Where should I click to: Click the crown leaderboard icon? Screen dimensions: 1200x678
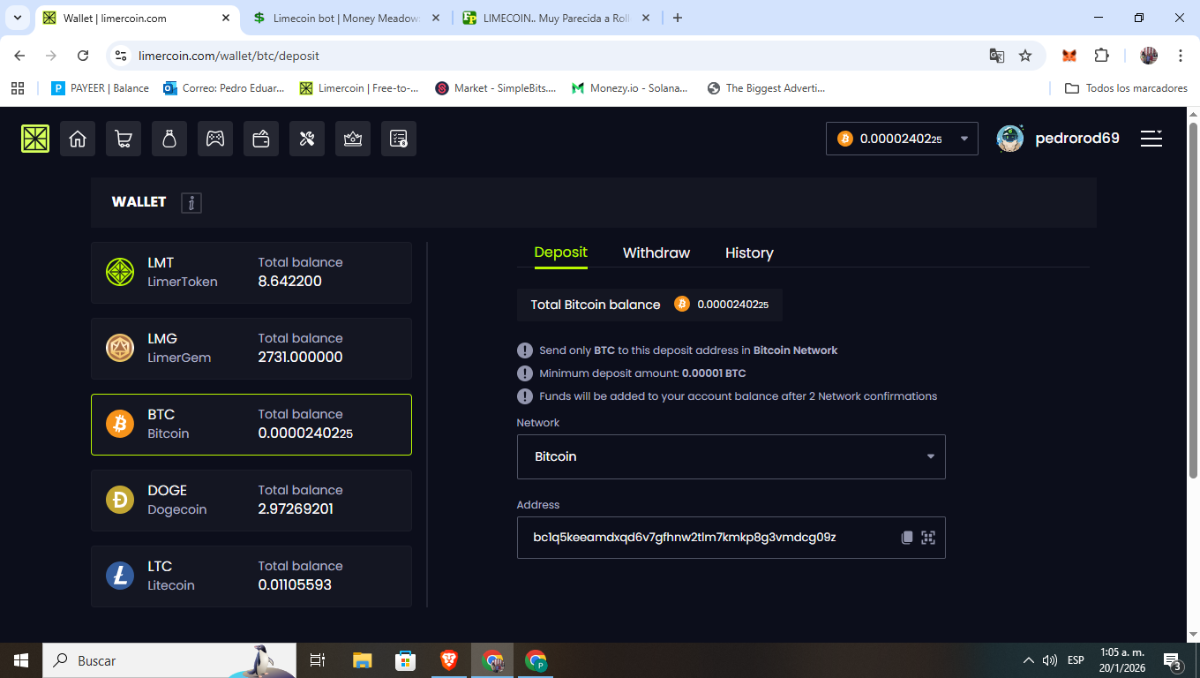(x=353, y=139)
